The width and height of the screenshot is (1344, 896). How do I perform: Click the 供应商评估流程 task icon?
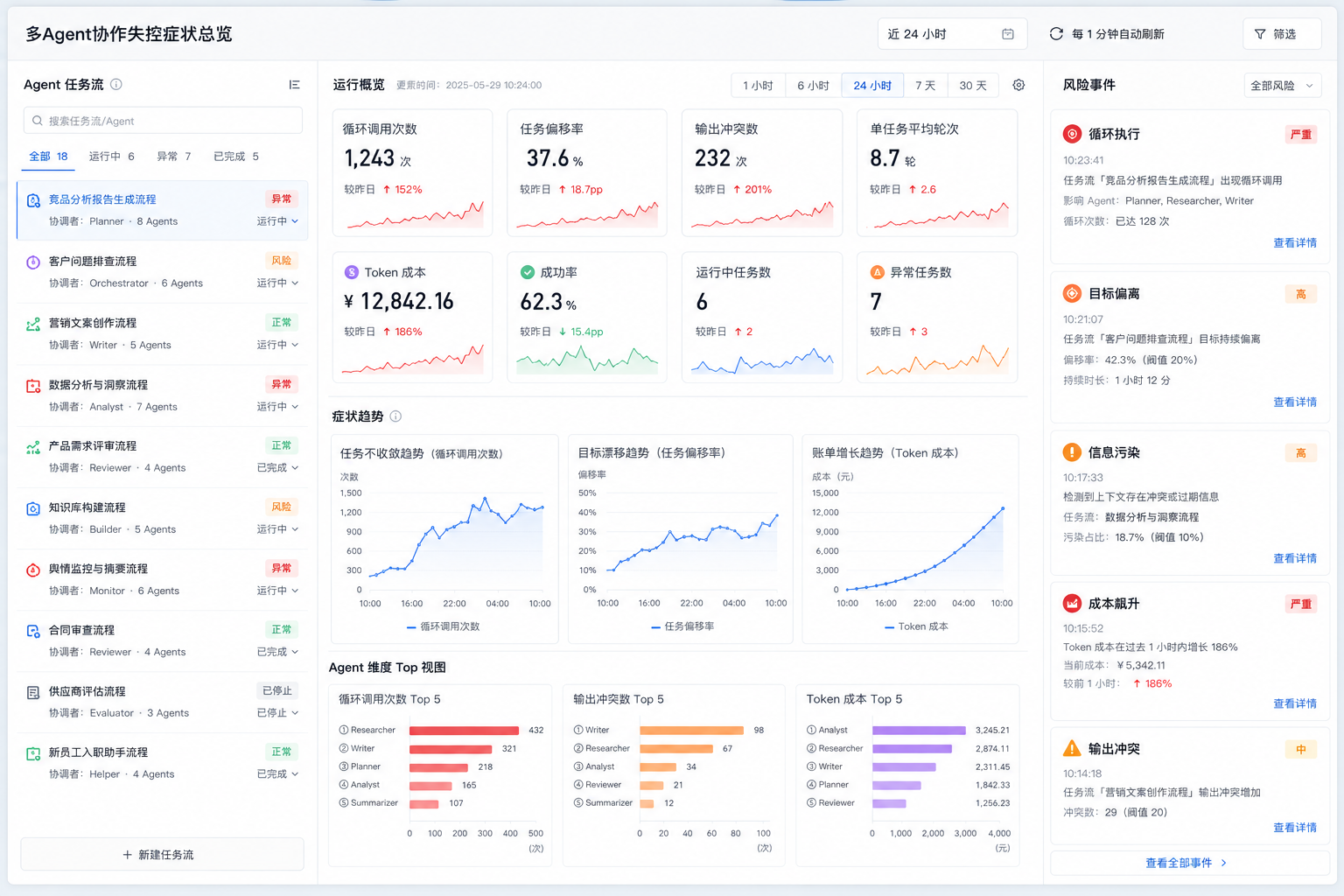[x=33, y=692]
